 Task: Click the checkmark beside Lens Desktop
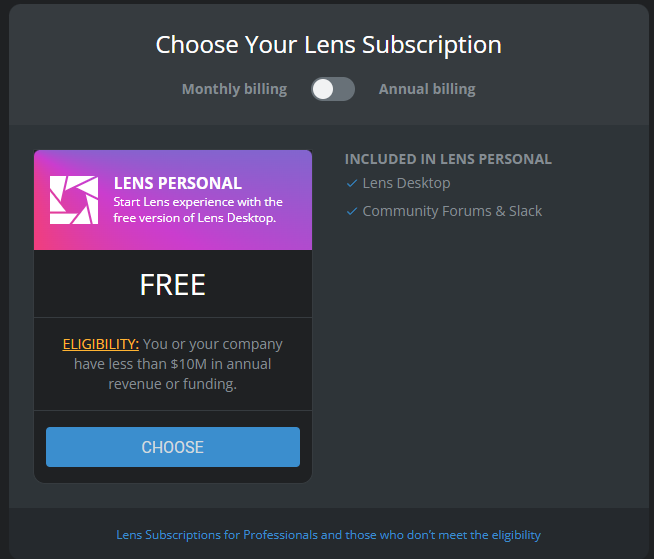pos(352,183)
